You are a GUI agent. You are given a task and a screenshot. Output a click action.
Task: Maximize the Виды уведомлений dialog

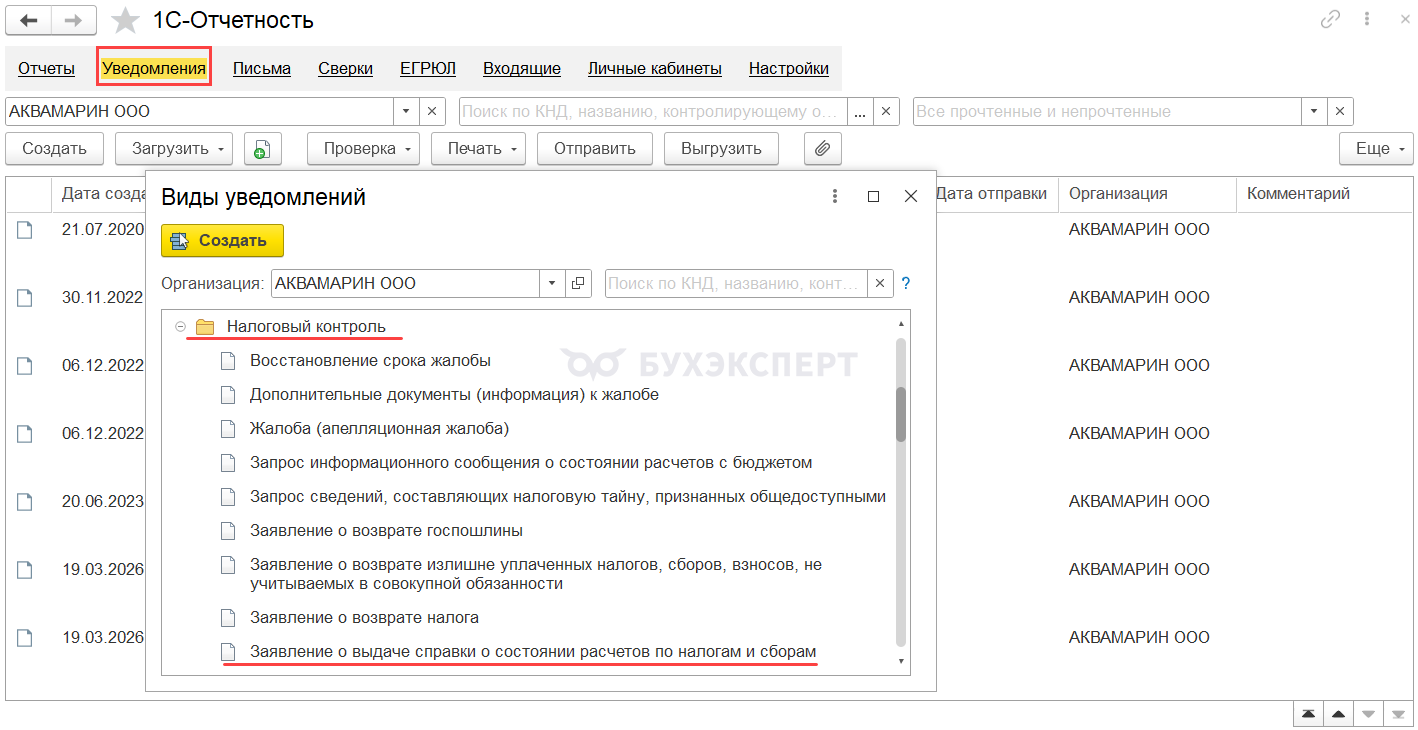(873, 197)
